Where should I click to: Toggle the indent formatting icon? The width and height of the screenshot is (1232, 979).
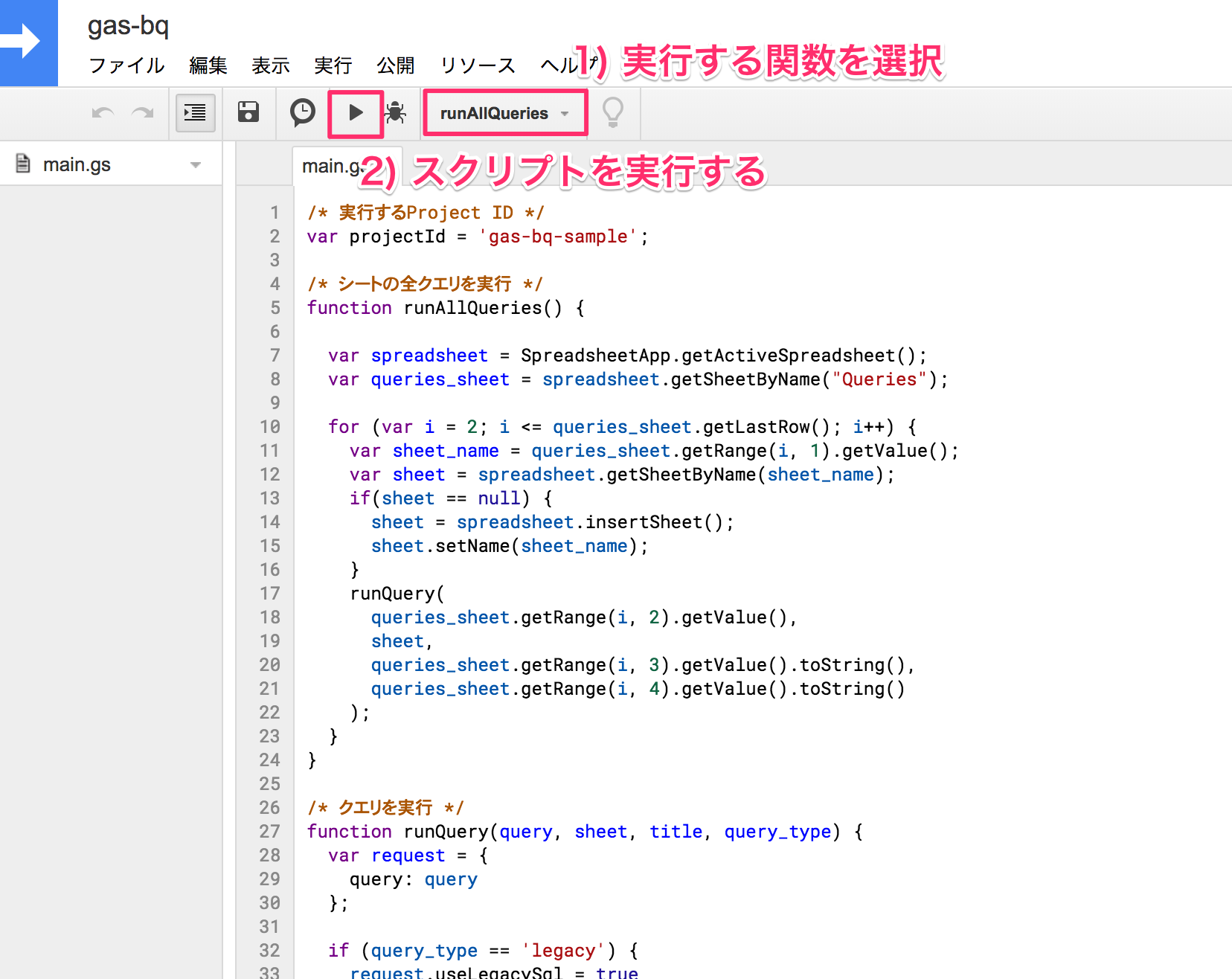[195, 113]
